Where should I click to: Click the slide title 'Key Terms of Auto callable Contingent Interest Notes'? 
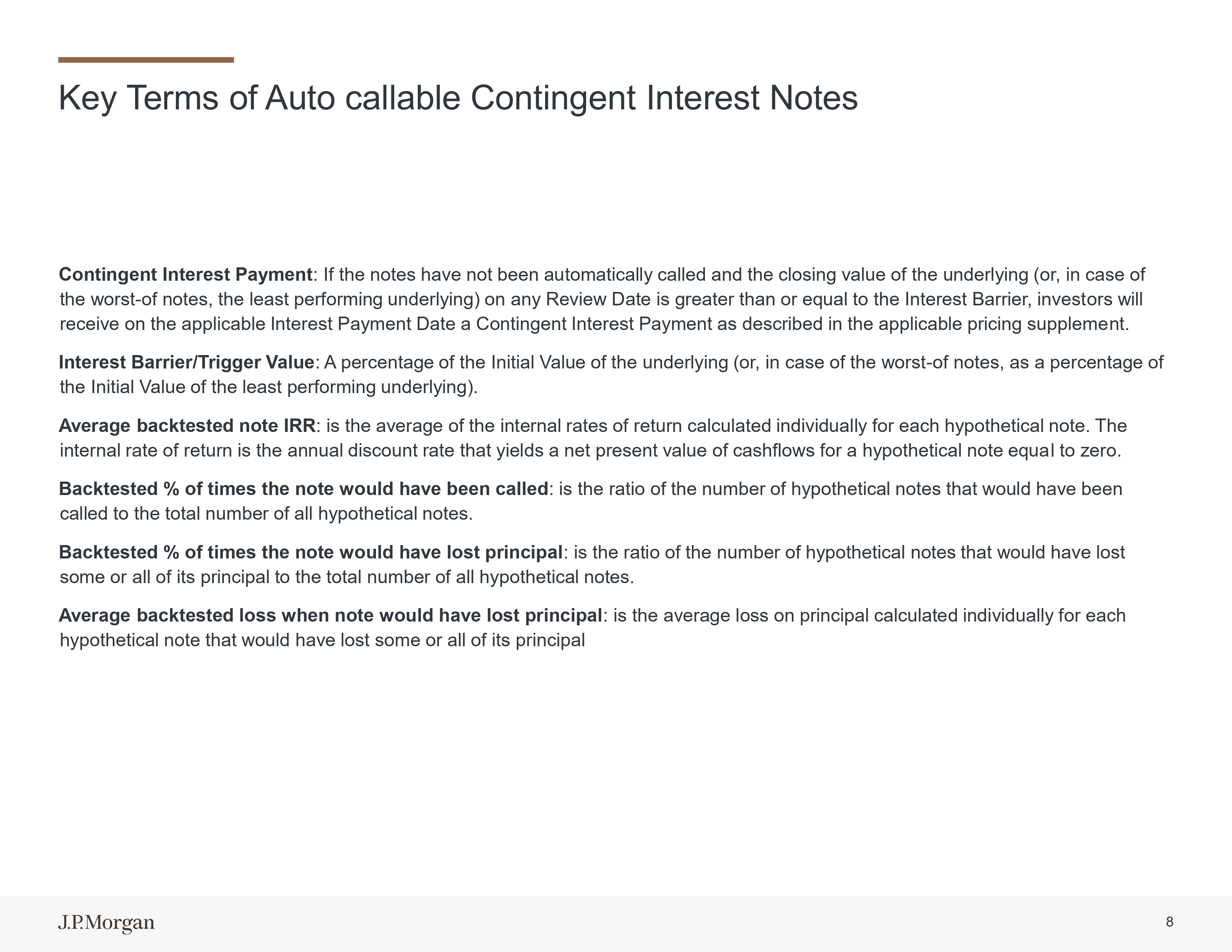tap(458, 99)
